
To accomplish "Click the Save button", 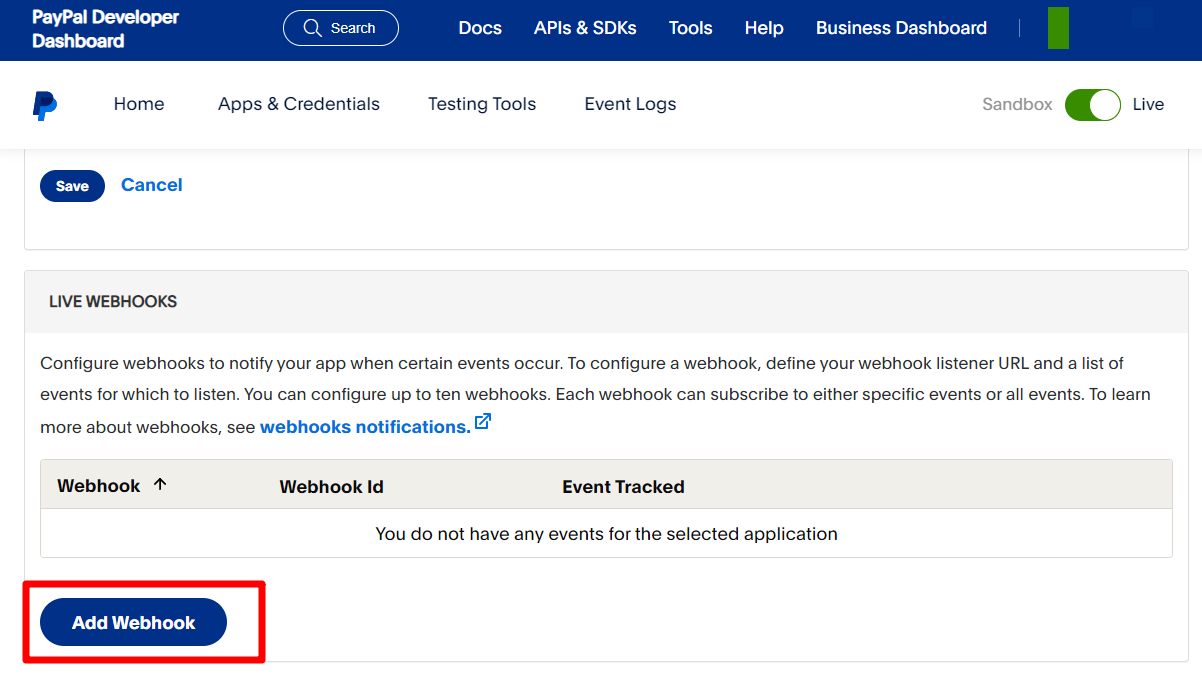I will pyautogui.click(x=72, y=186).
